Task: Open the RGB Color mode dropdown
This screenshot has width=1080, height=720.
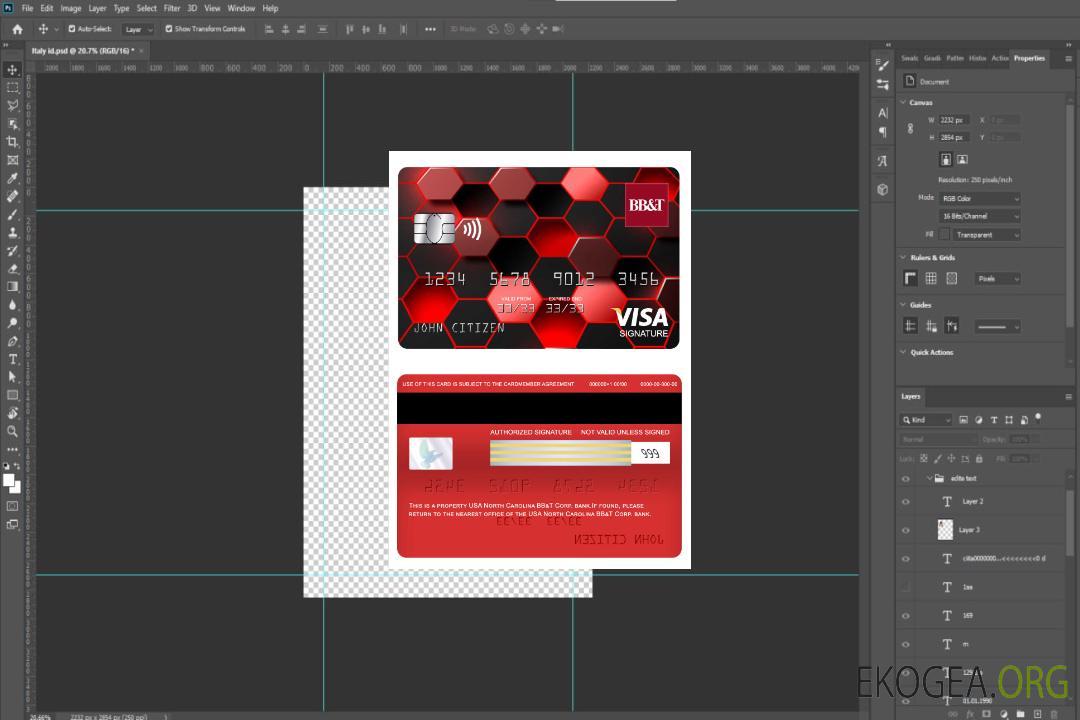Action: pyautogui.click(x=980, y=199)
